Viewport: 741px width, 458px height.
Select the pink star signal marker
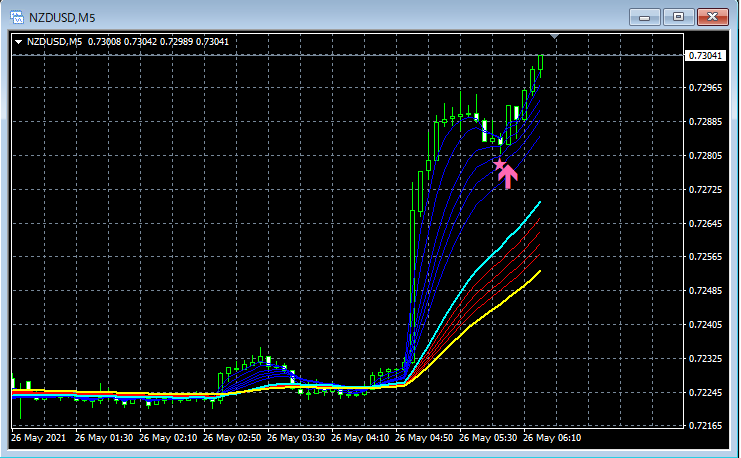point(499,164)
